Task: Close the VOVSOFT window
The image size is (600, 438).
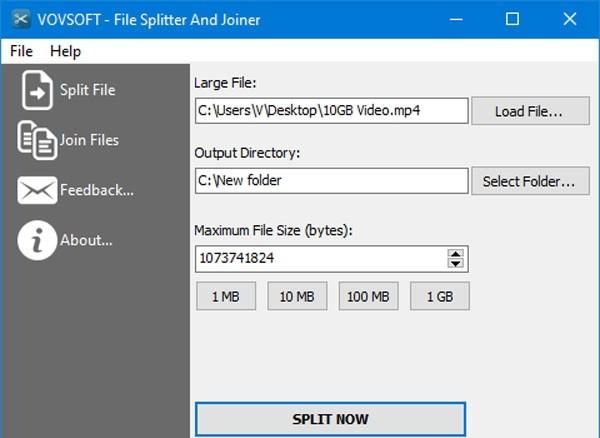Action: pos(570,19)
